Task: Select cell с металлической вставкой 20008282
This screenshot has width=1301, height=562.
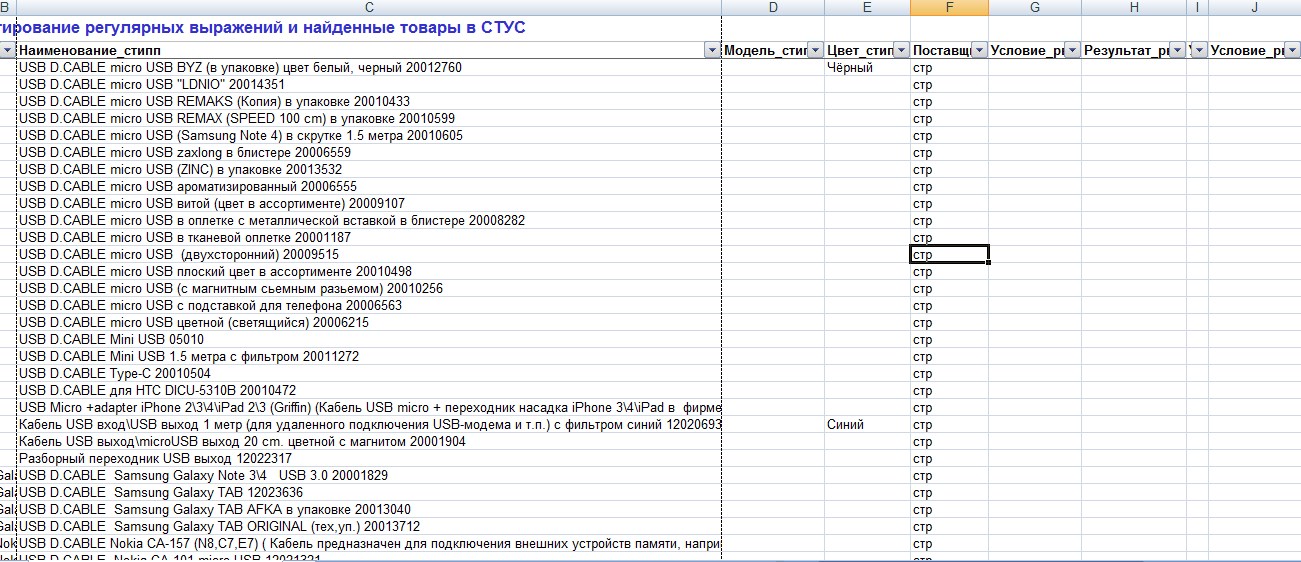Action: (x=369, y=221)
